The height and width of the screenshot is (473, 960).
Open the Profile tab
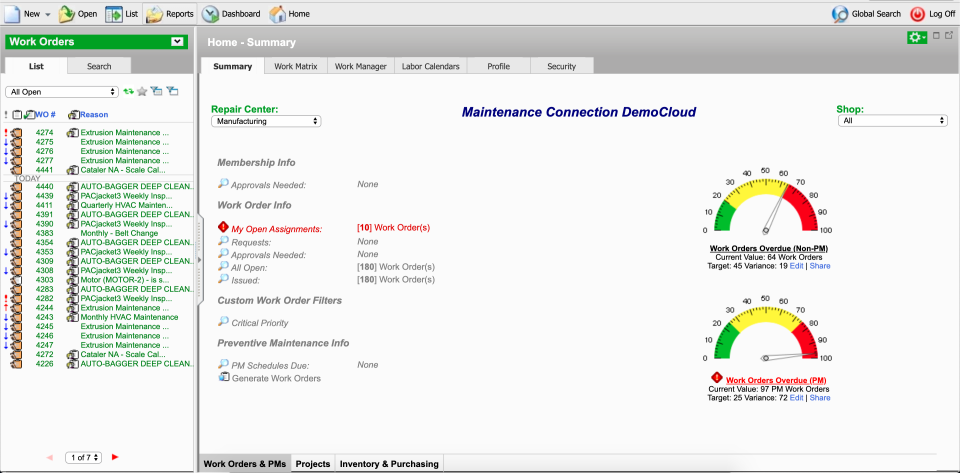pos(499,66)
